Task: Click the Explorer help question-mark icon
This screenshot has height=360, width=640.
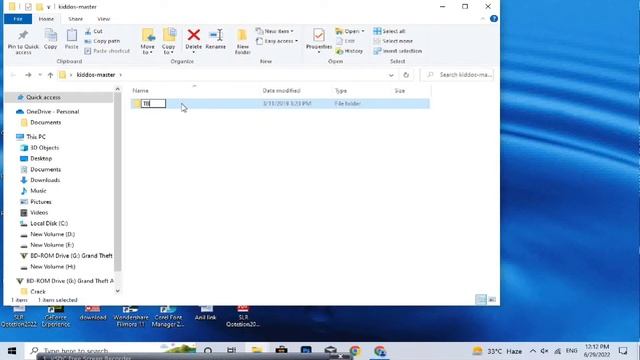Action: pos(494,19)
